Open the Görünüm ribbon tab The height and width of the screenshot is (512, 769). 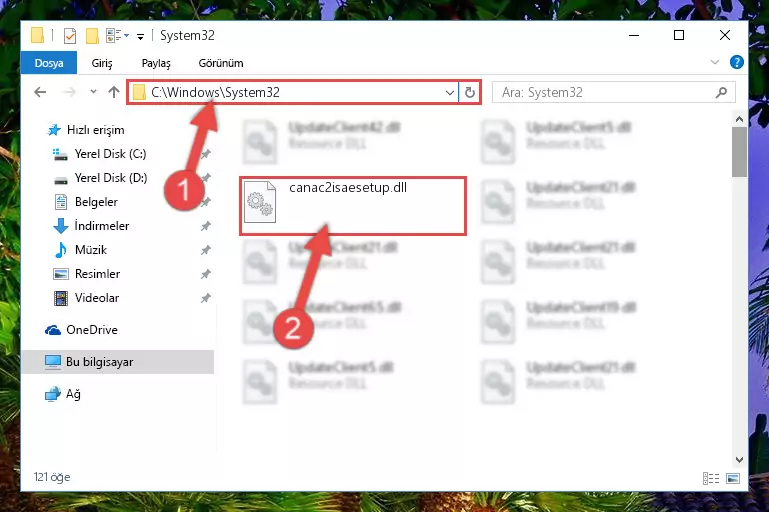pyautogui.click(x=221, y=63)
